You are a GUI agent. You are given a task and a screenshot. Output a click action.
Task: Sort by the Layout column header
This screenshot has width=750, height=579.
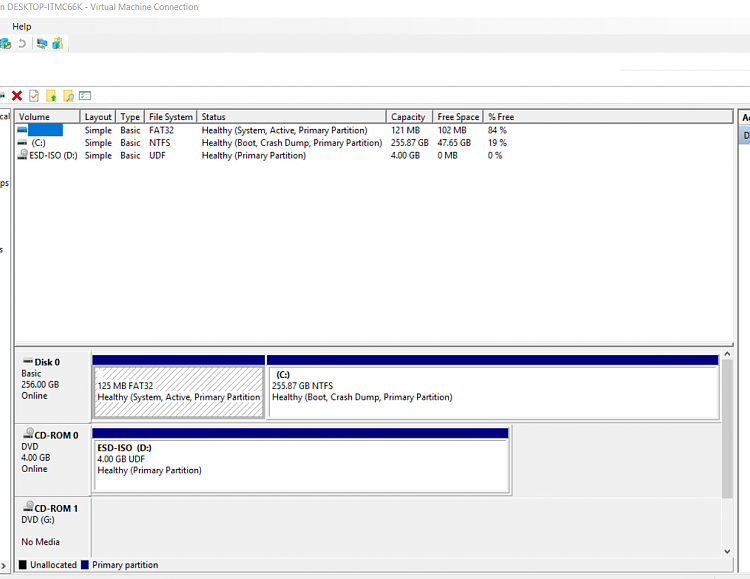point(98,117)
